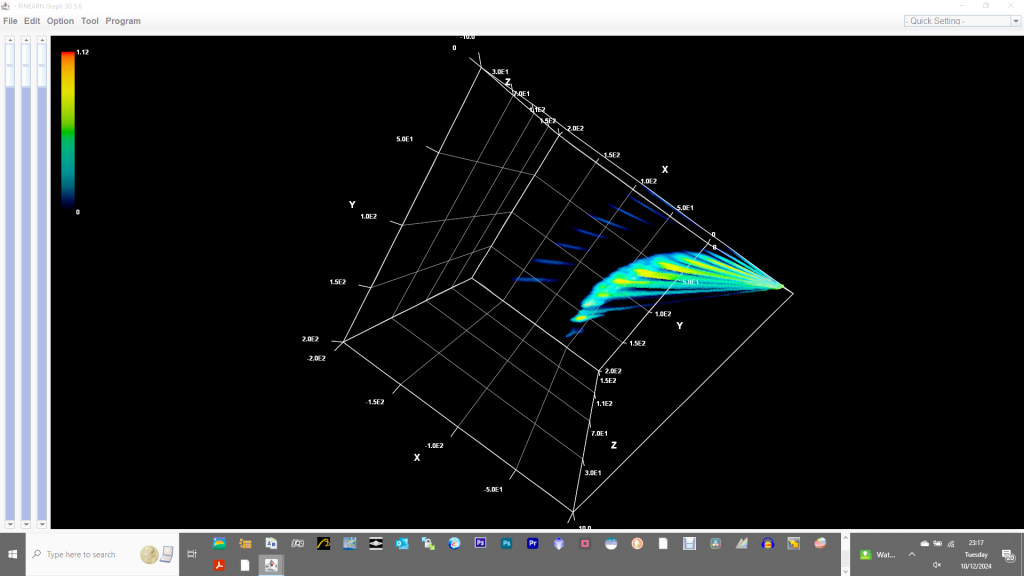Click the Quick Setting dropdown arrow

point(1016,21)
